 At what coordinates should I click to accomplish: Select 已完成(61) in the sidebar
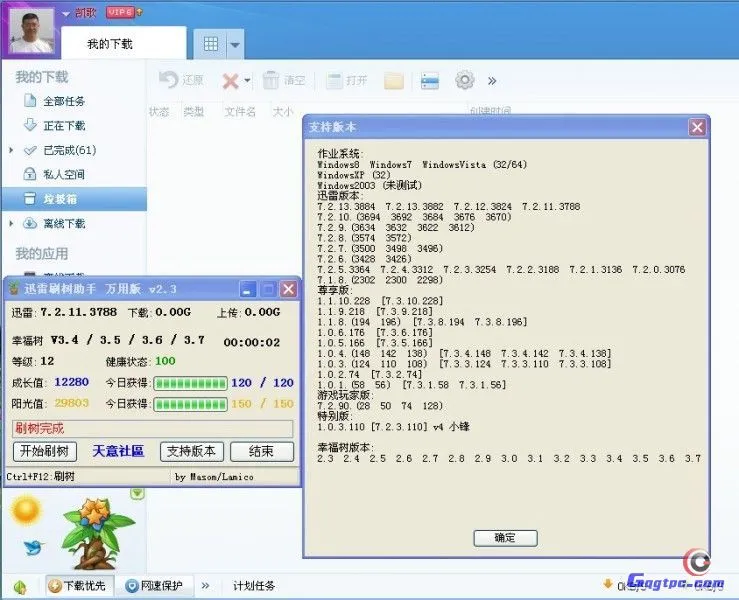coord(70,150)
